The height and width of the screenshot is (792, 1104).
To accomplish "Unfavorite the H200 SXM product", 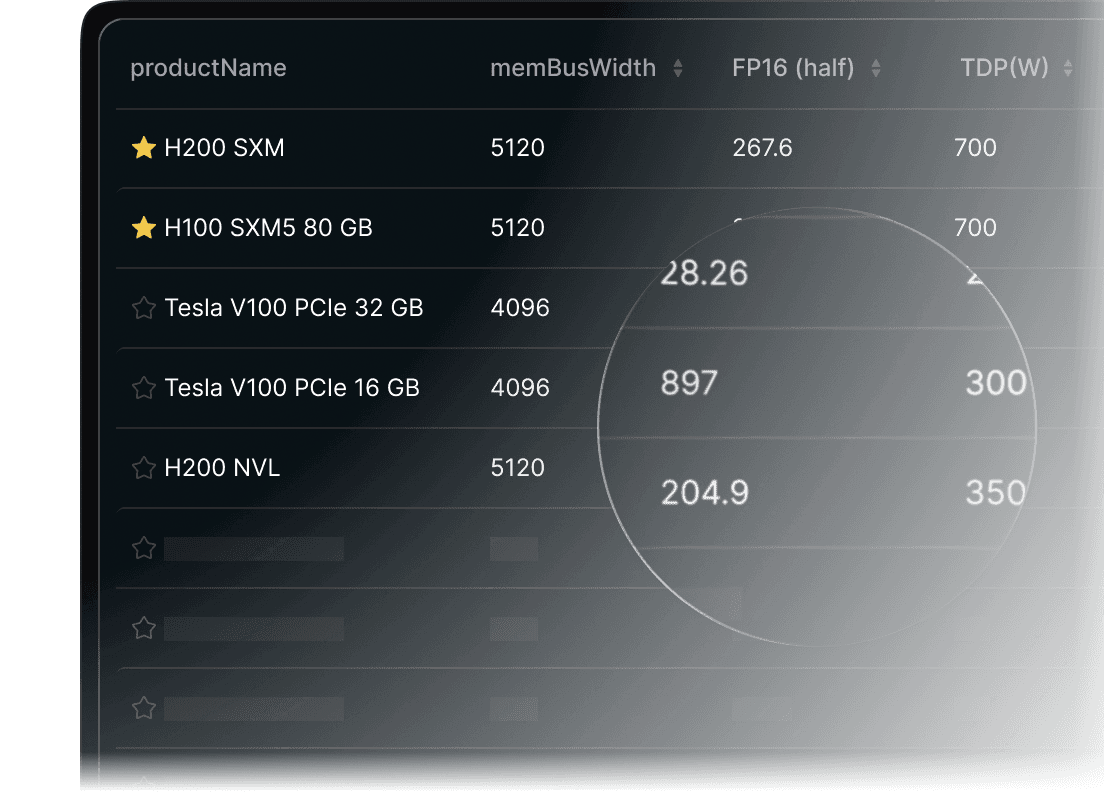I will tap(143, 147).
